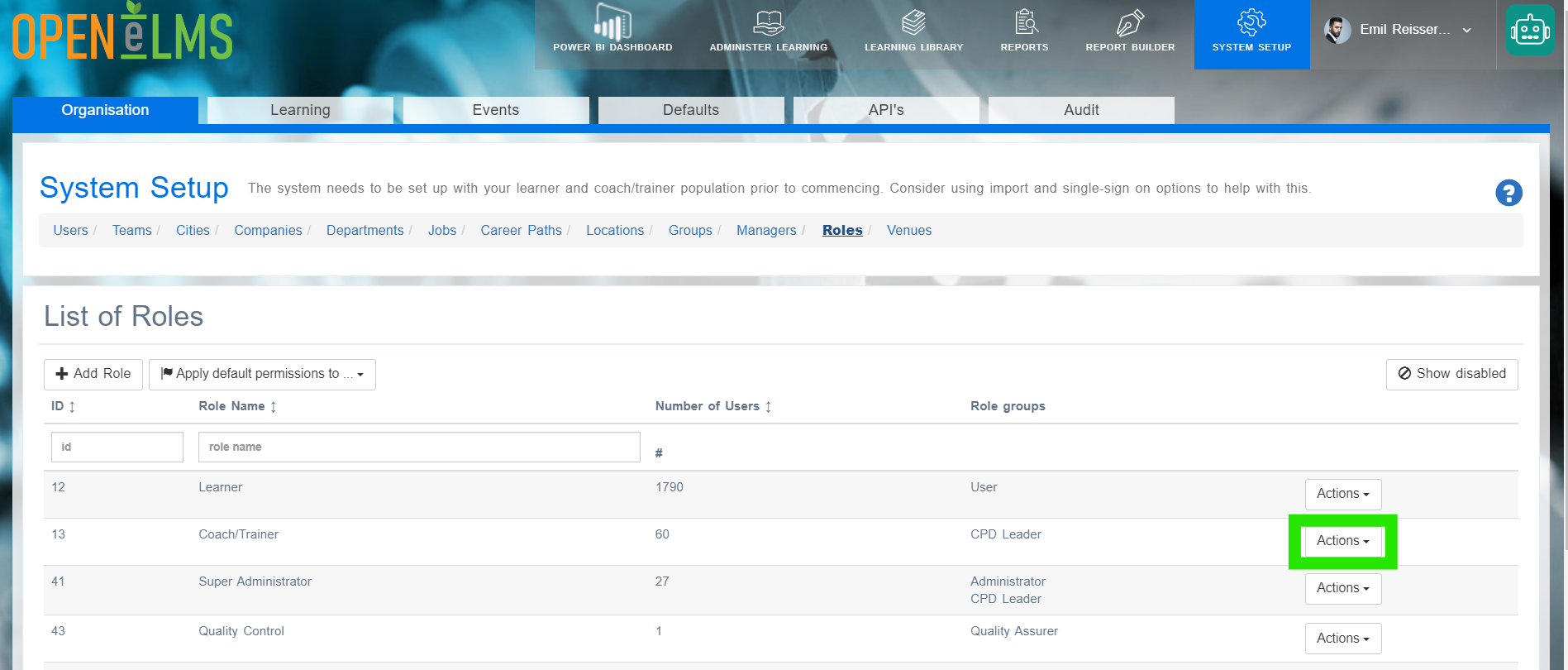Go to the Career Paths link
Image resolution: width=1568 pixels, height=670 pixels.
tap(522, 230)
